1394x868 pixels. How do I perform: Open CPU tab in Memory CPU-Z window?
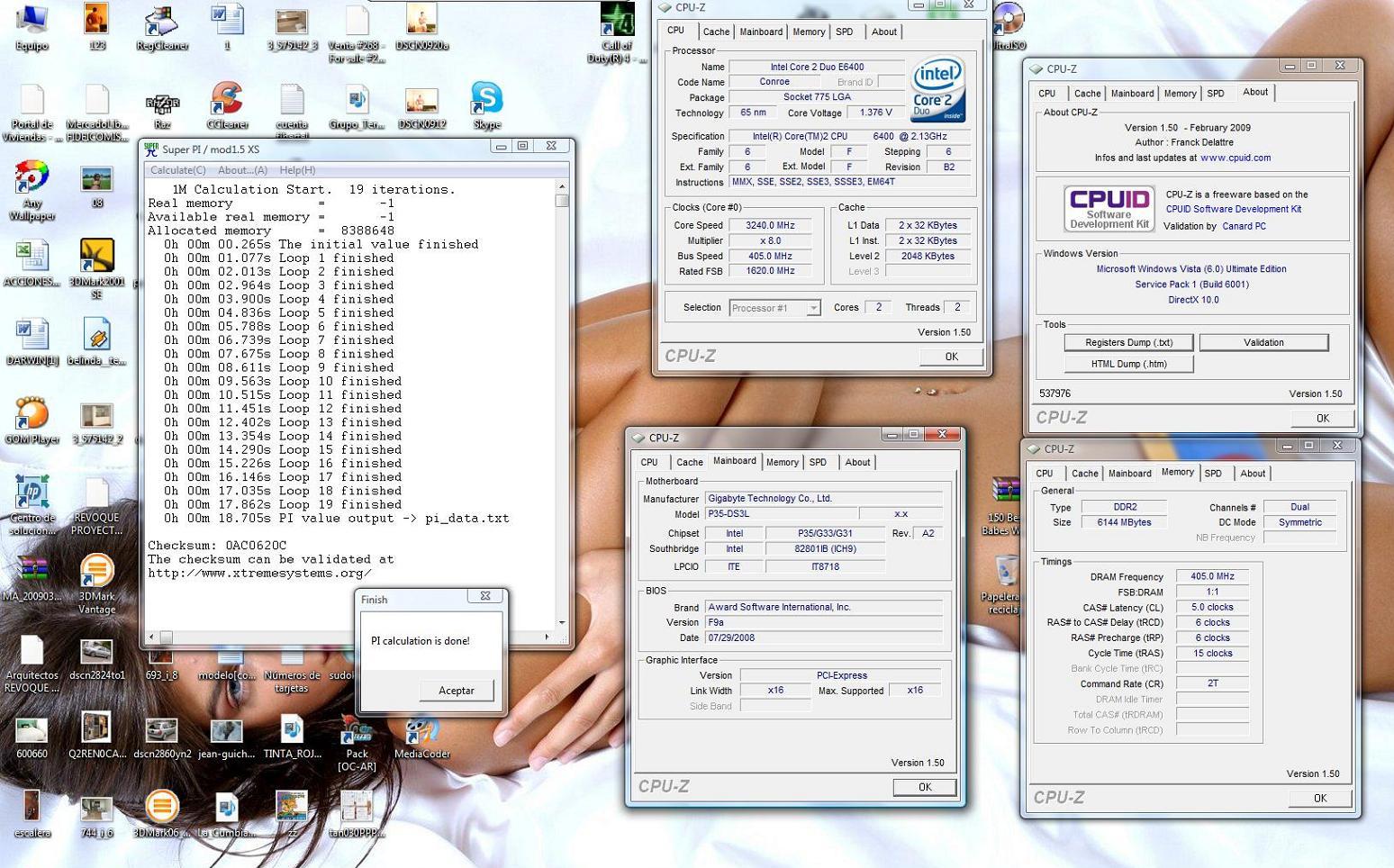pyautogui.click(x=1044, y=473)
